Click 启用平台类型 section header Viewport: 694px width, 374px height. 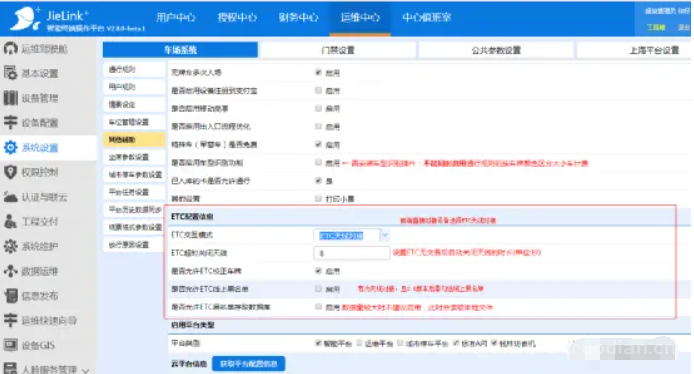(x=193, y=325)
